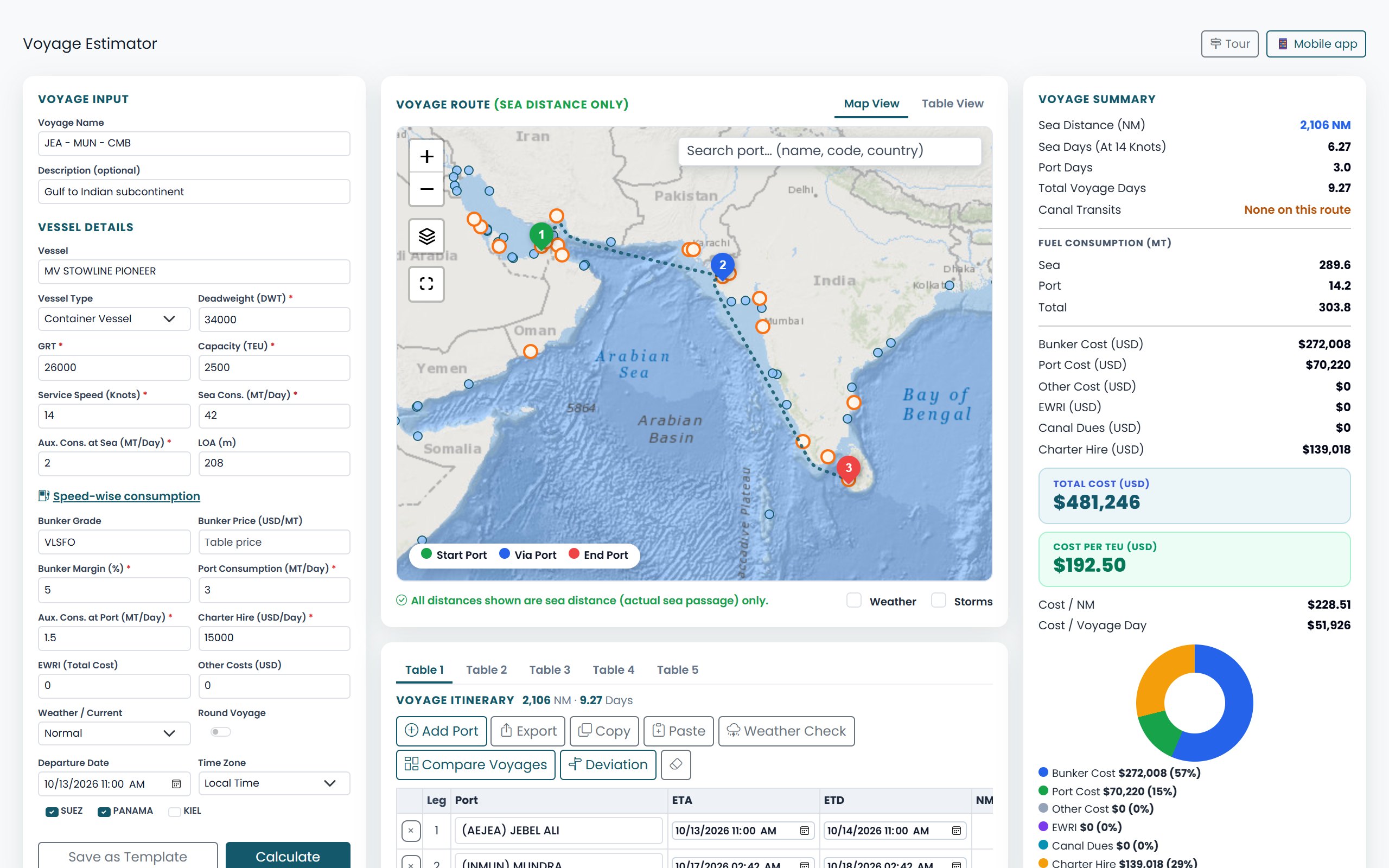This screenshot has height=868, width=1389.
Task: Open calendar for Jebel Ali ETA
Action: [x=804, y=831]
